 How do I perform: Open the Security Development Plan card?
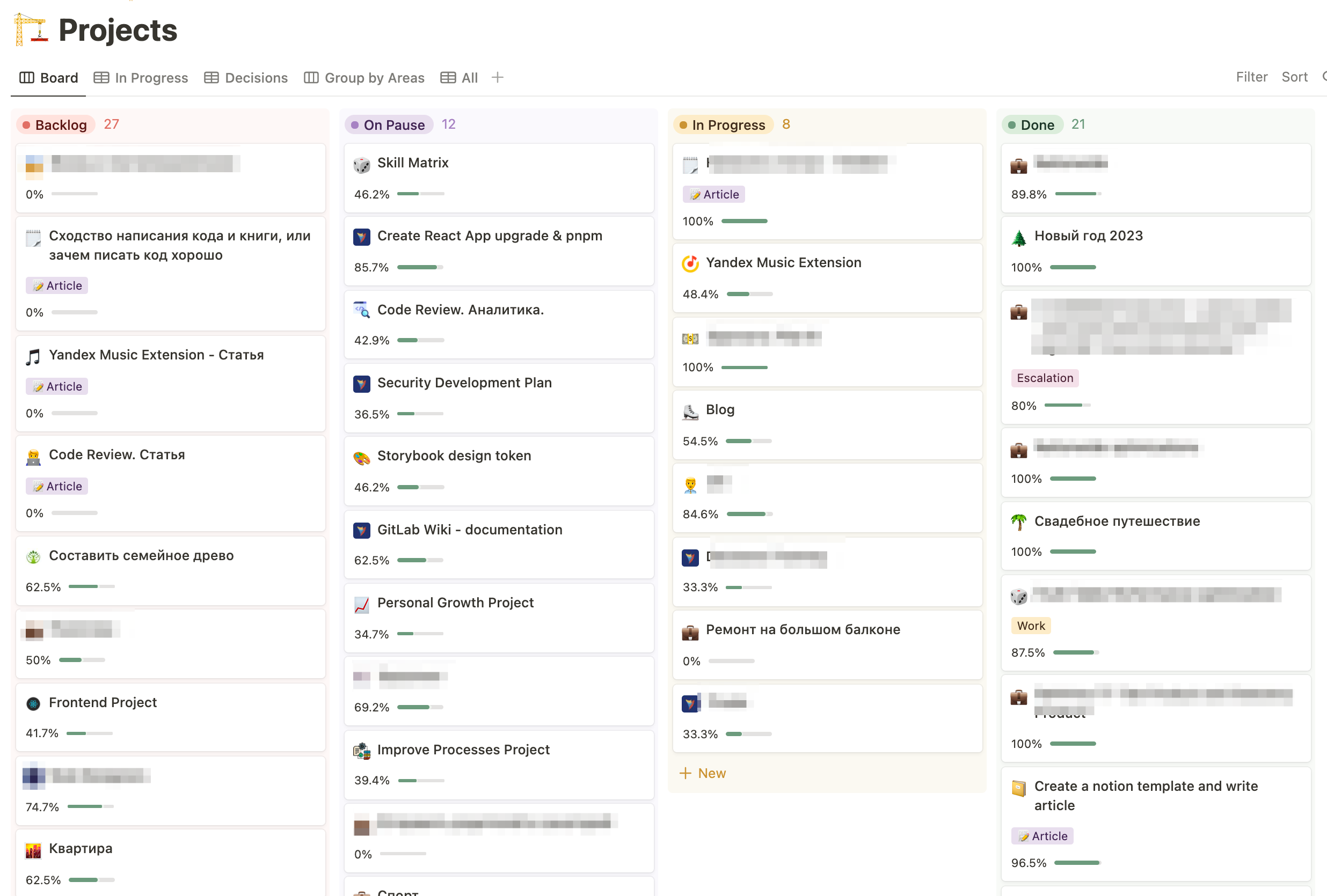(x=464, y=383)
